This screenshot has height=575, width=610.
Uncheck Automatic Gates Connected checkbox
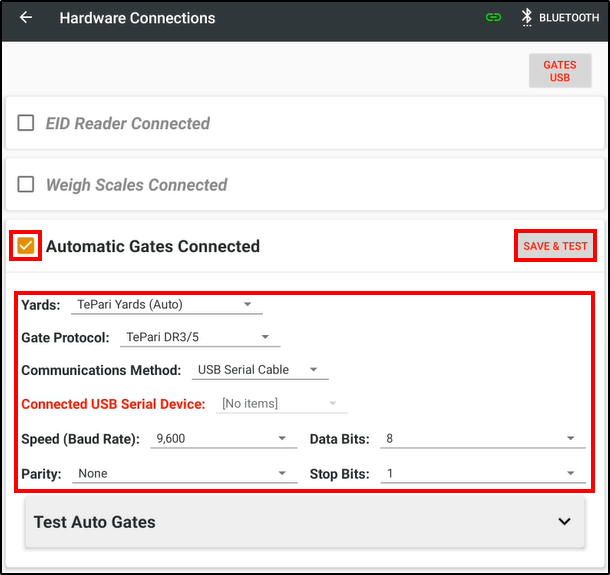26,246
